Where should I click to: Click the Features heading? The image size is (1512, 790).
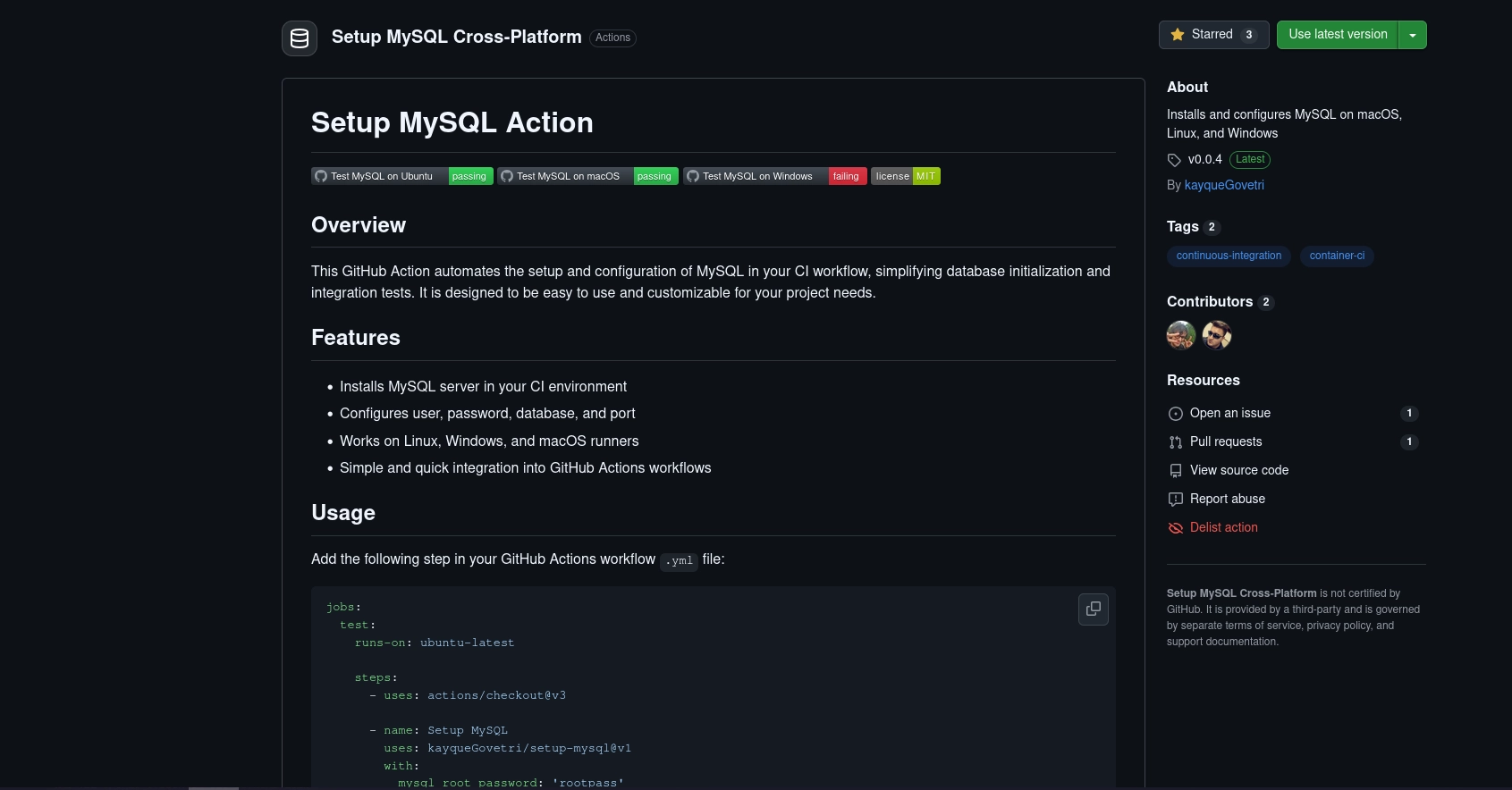[356, 338]
